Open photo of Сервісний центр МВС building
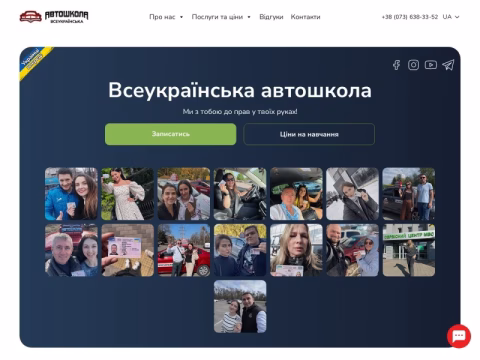The height and width of the screenshot is (360, 480). 409,250
